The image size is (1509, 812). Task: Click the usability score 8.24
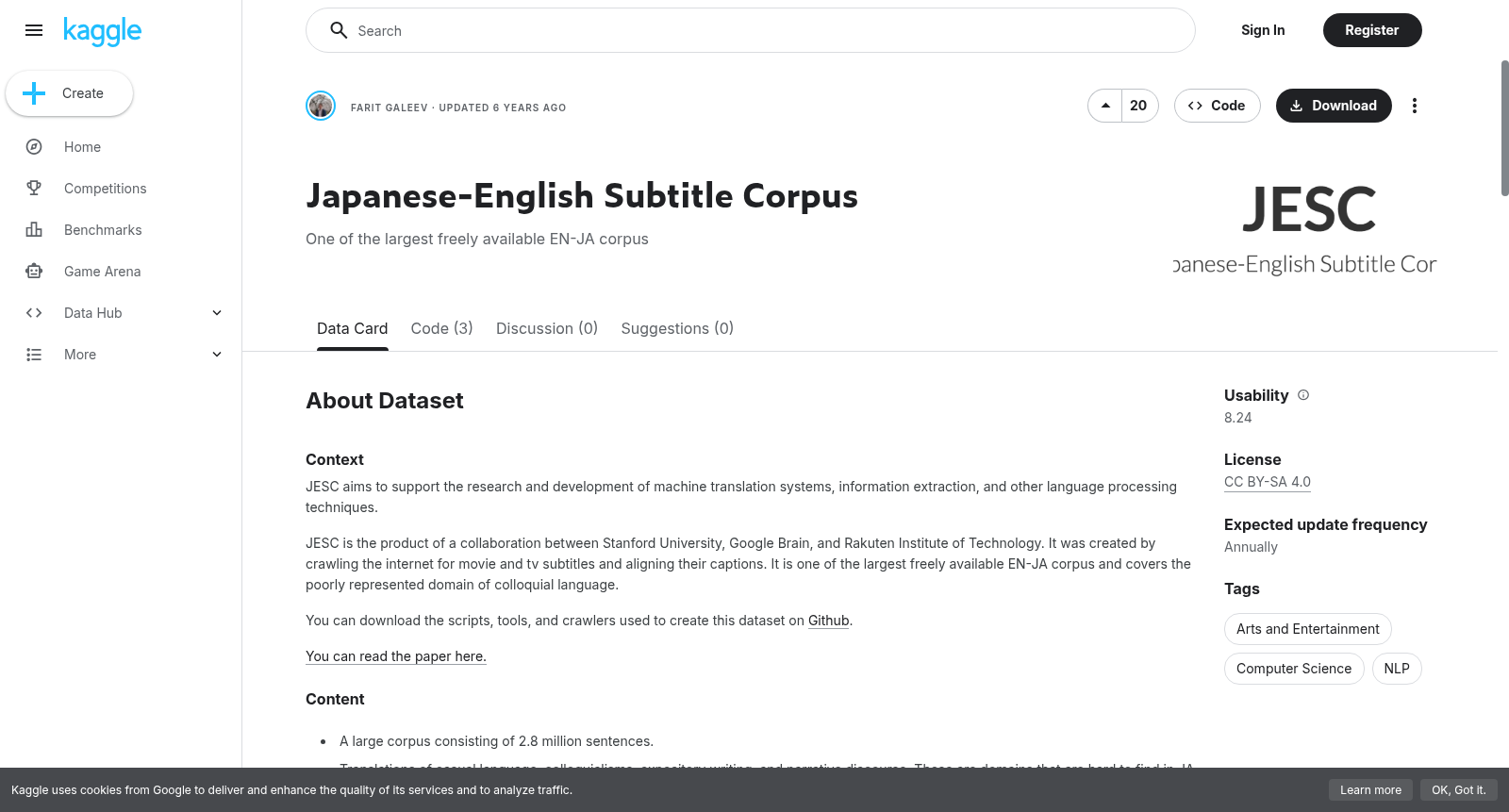(1237, 418)
